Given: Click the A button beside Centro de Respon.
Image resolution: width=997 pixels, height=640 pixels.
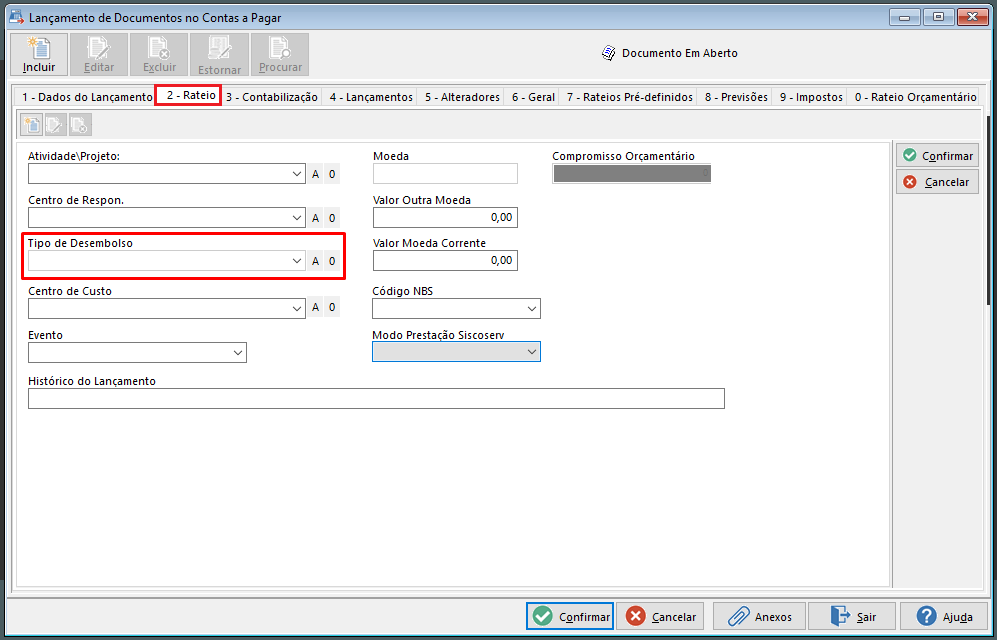Looking at the screenshot, I should click(x=315, y=217).
